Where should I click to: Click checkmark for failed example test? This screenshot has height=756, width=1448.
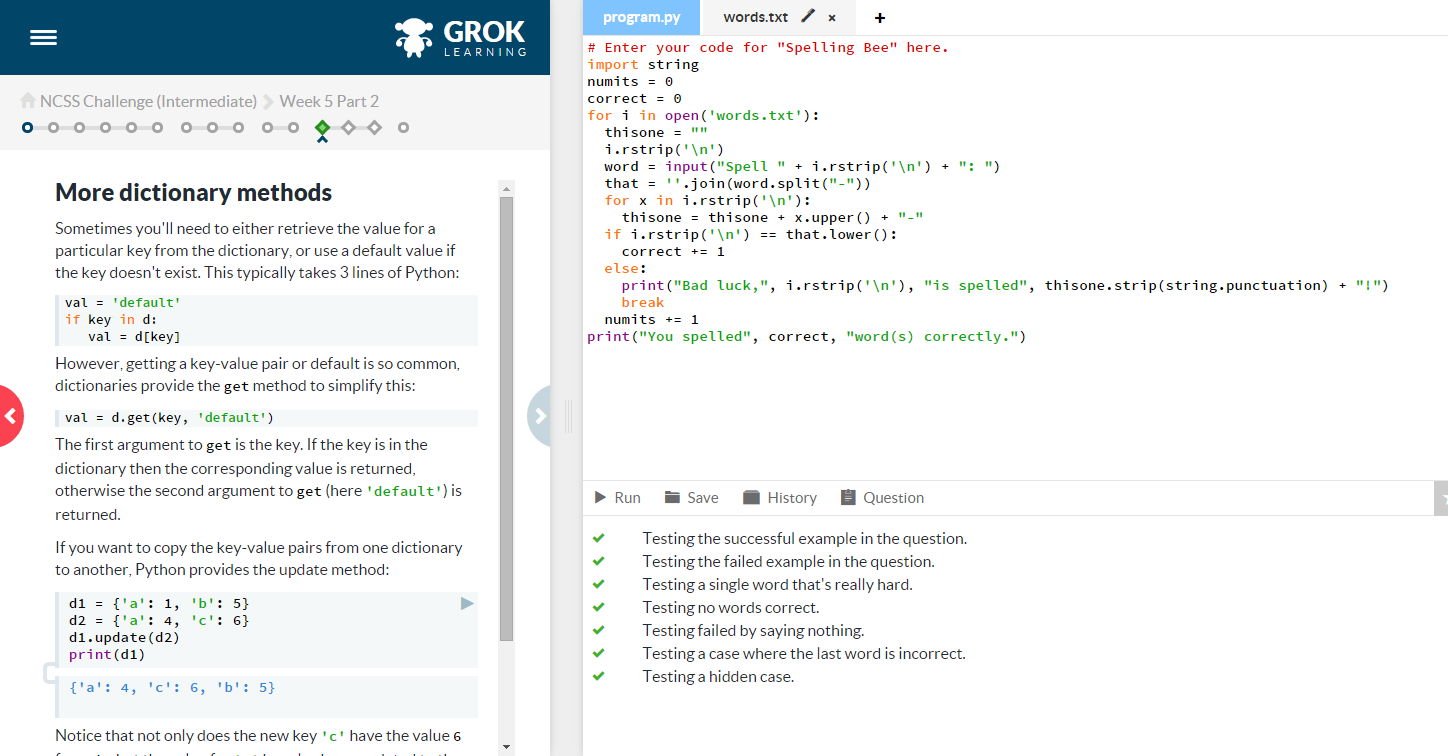(599, 561)
